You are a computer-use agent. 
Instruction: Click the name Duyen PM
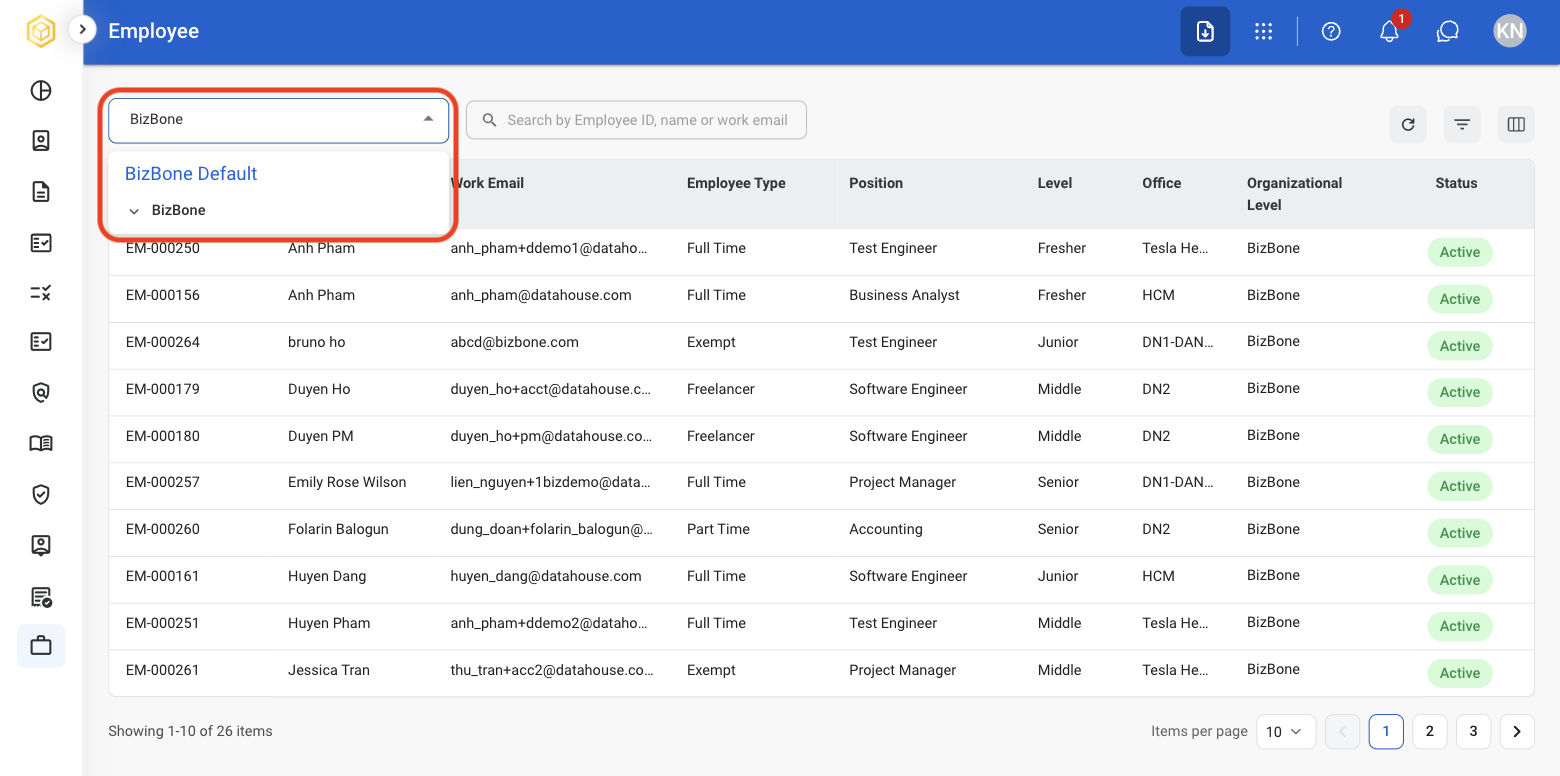[321, 436]
